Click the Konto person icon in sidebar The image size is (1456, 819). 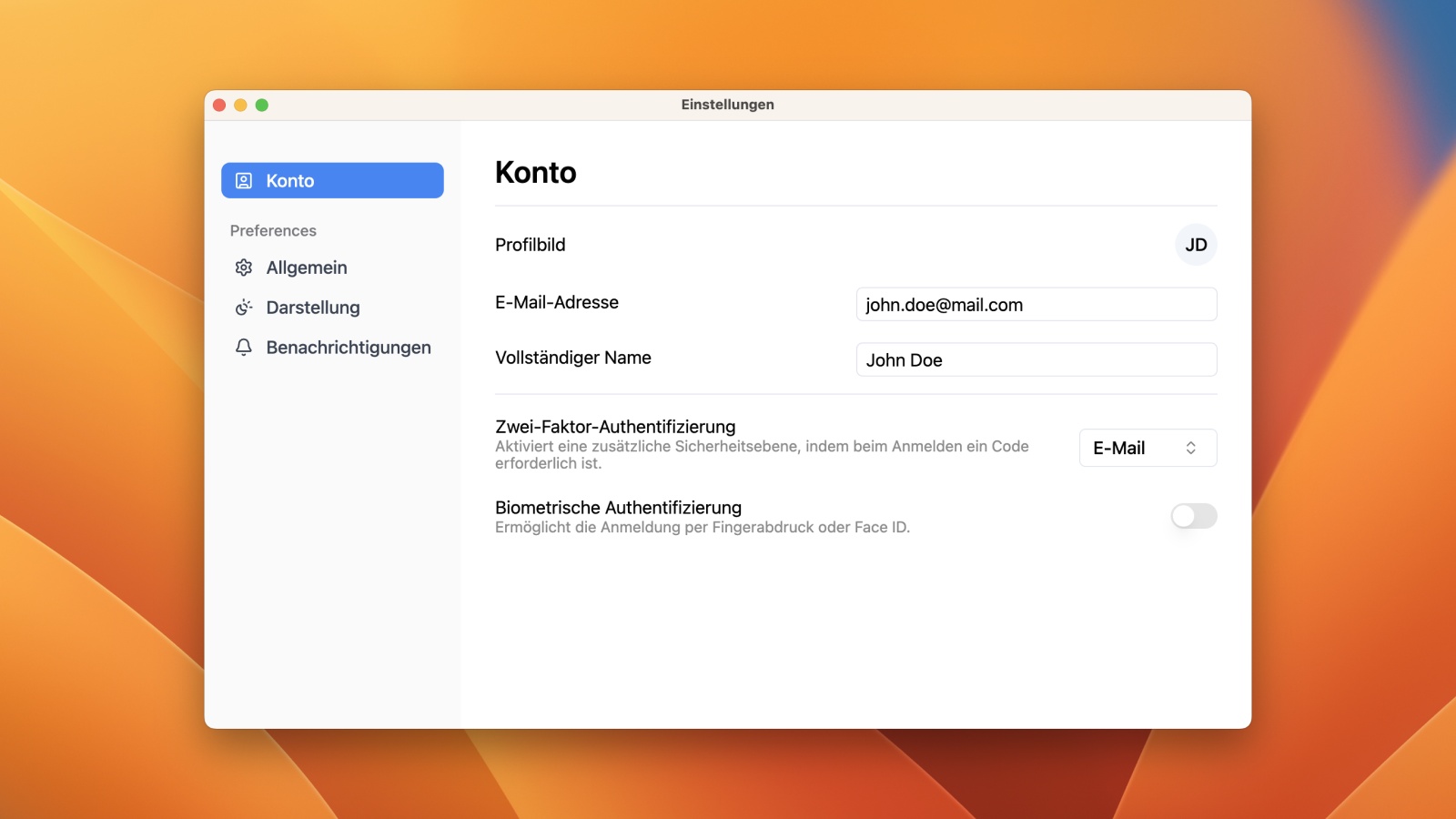[x=244, y=180]
